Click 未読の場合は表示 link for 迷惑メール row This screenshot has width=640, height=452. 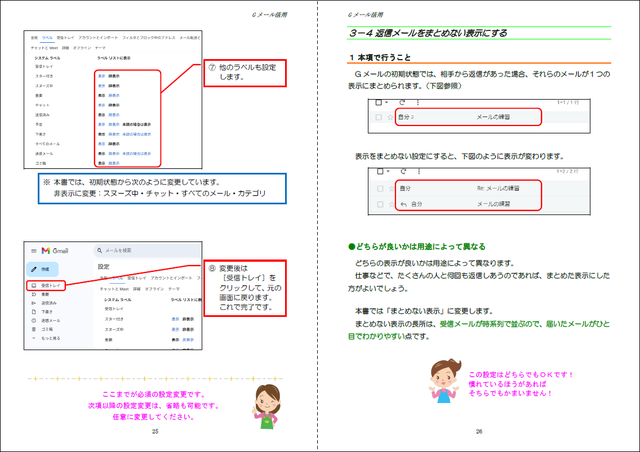pyautogui.click(x=137, y=154)
